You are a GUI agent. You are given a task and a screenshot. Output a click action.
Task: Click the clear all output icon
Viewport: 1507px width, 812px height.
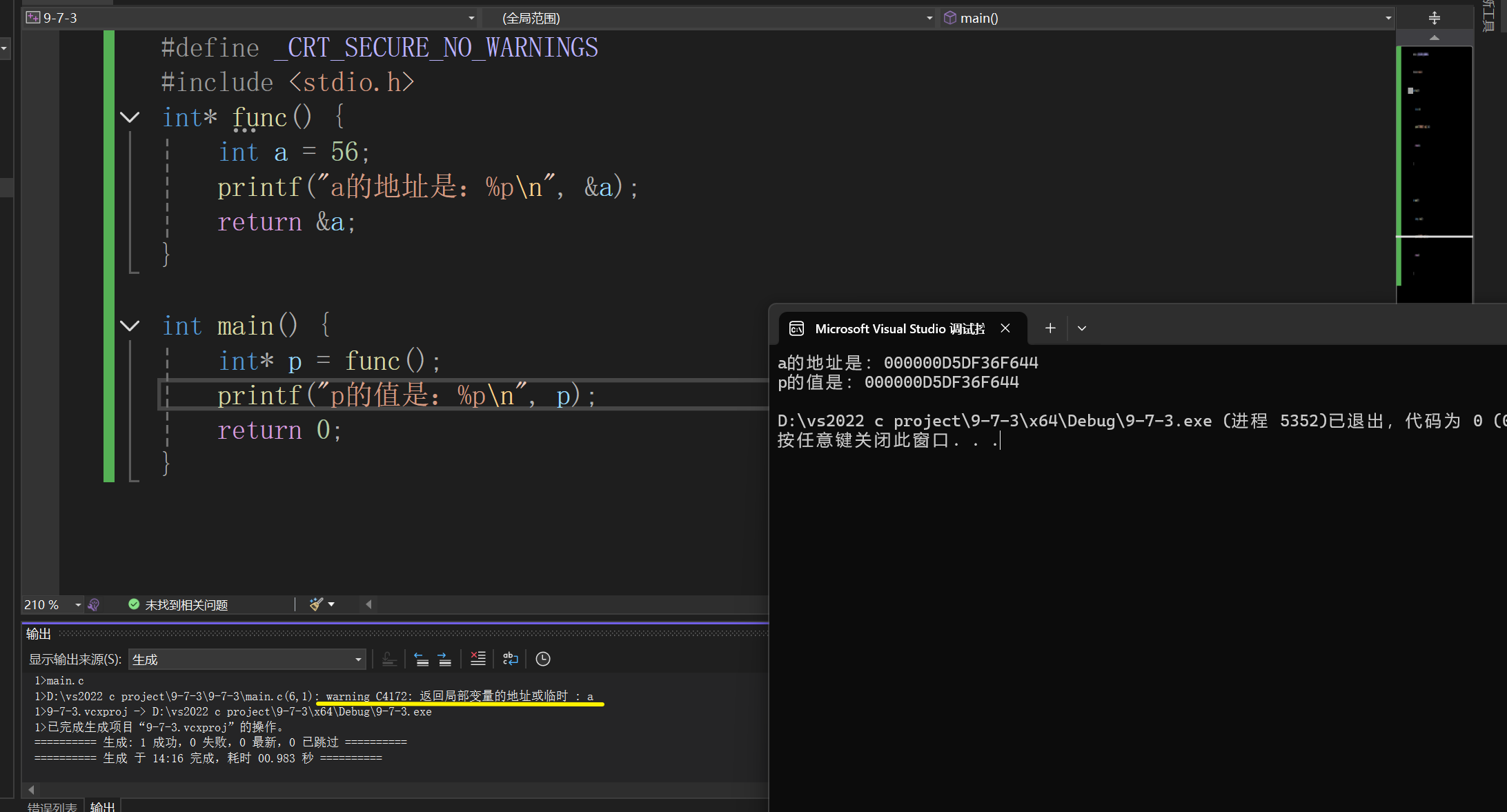[x=477, y=659]
